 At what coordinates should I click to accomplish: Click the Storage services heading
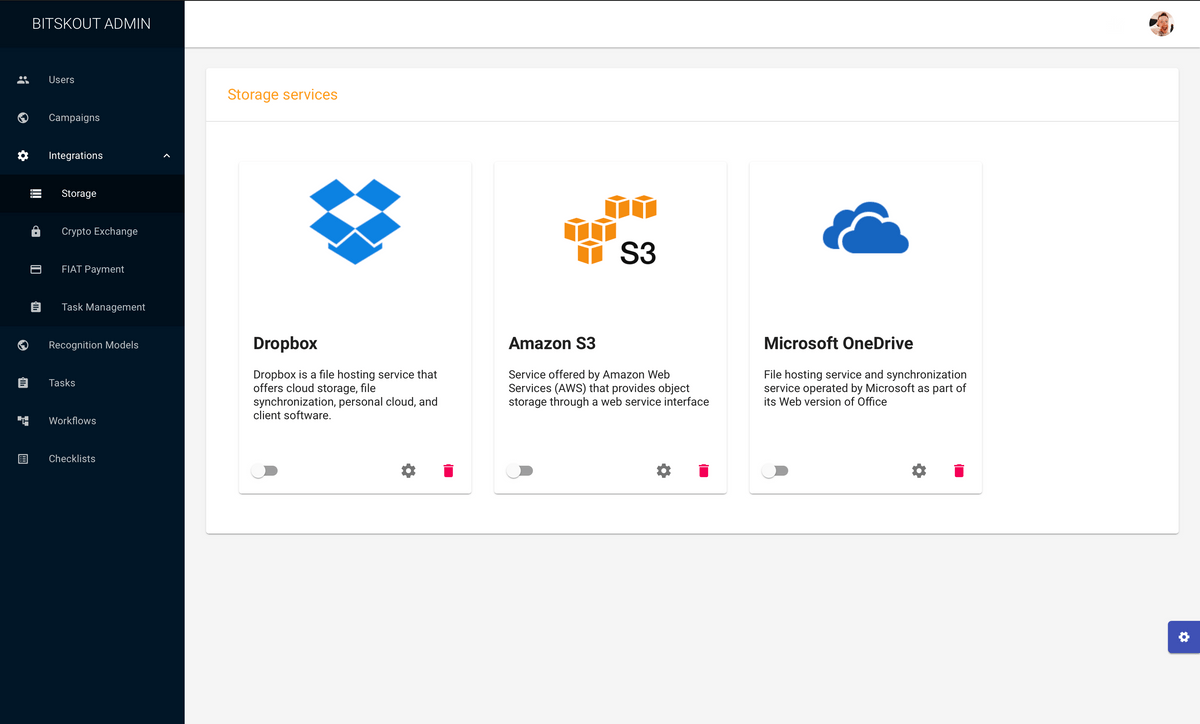pos(282,95)
